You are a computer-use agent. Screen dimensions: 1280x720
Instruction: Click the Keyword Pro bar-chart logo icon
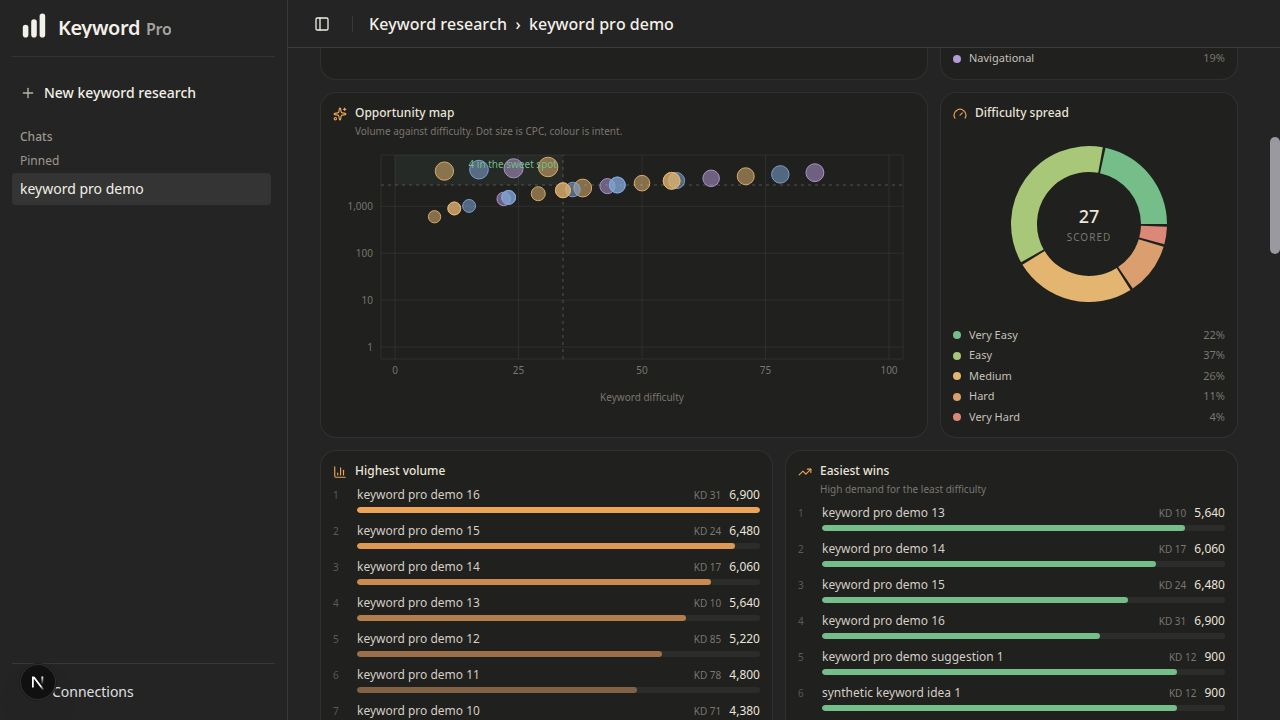pos(34,26)
